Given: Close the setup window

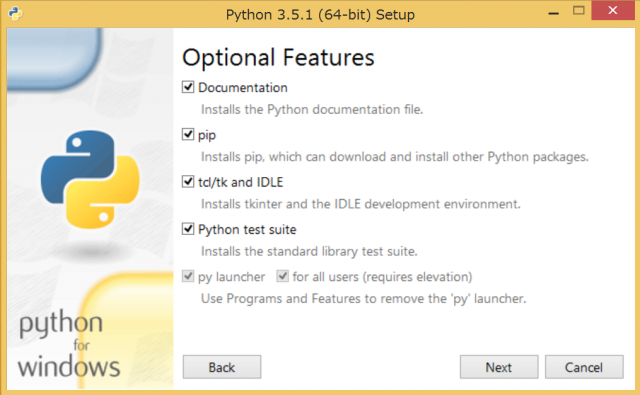Looking at the screenshot, I should [613, 11].
